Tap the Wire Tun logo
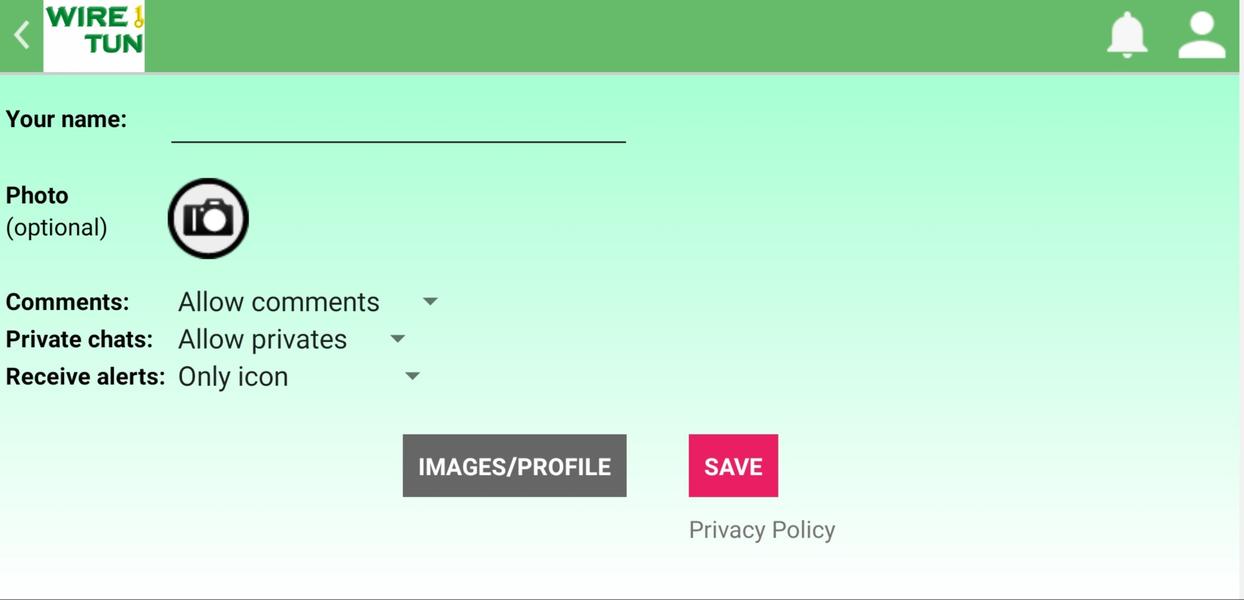Screen dimensions: 1244x600 [x=94, y=36]
